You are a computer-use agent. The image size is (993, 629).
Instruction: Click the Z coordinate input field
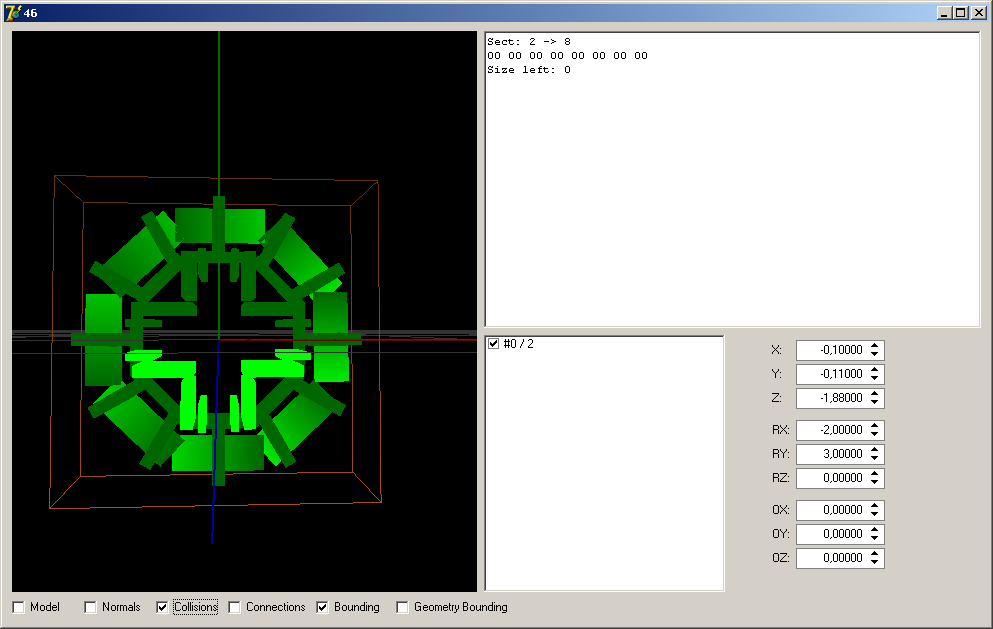pyautogui.click(x=831, y=398)
